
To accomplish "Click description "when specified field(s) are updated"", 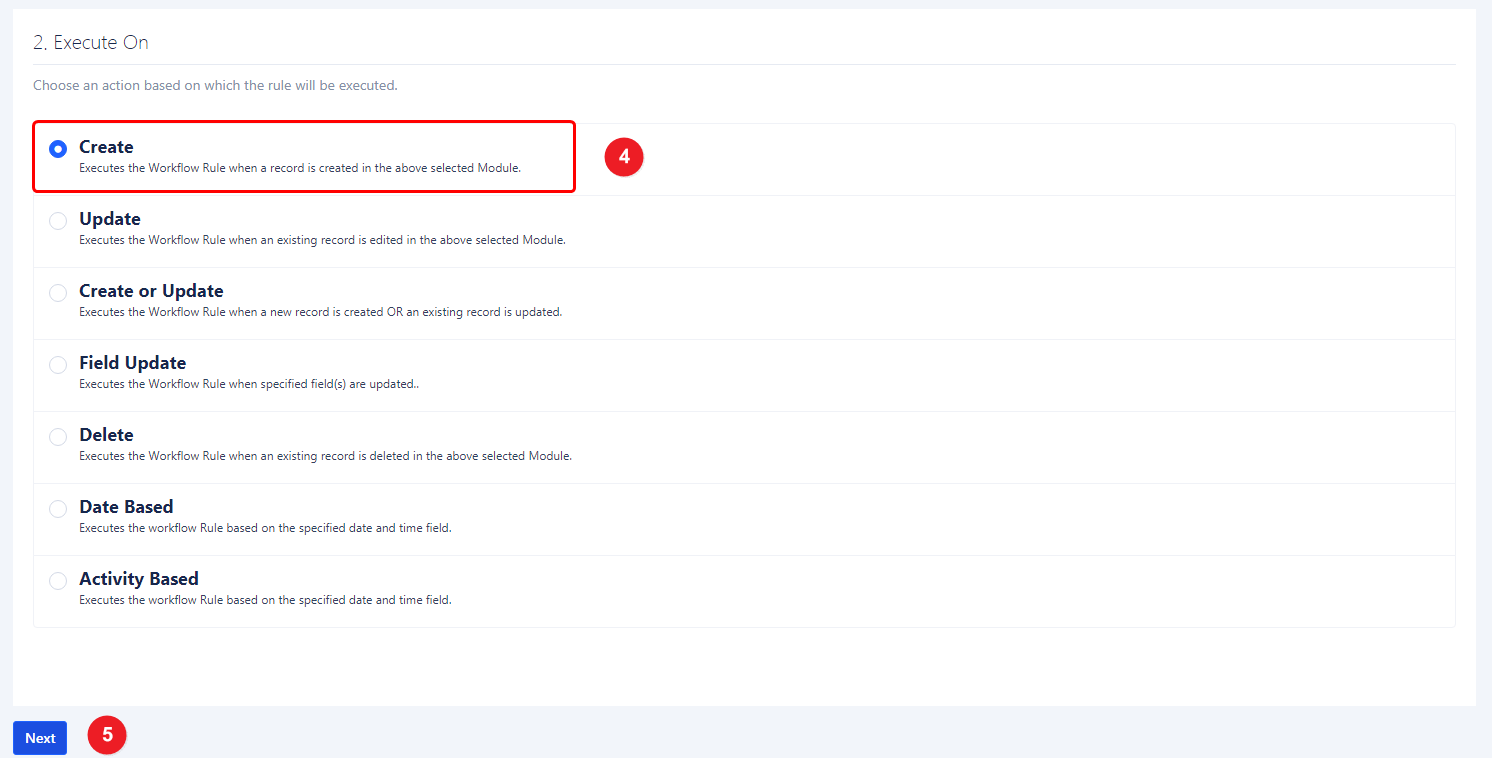I will click(248, 384).
